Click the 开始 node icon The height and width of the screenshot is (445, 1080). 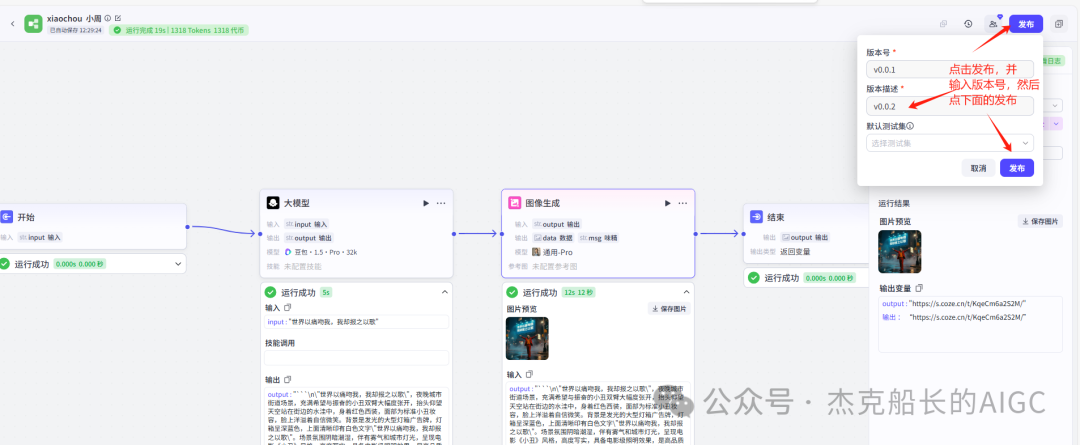(x=6, y=217)
